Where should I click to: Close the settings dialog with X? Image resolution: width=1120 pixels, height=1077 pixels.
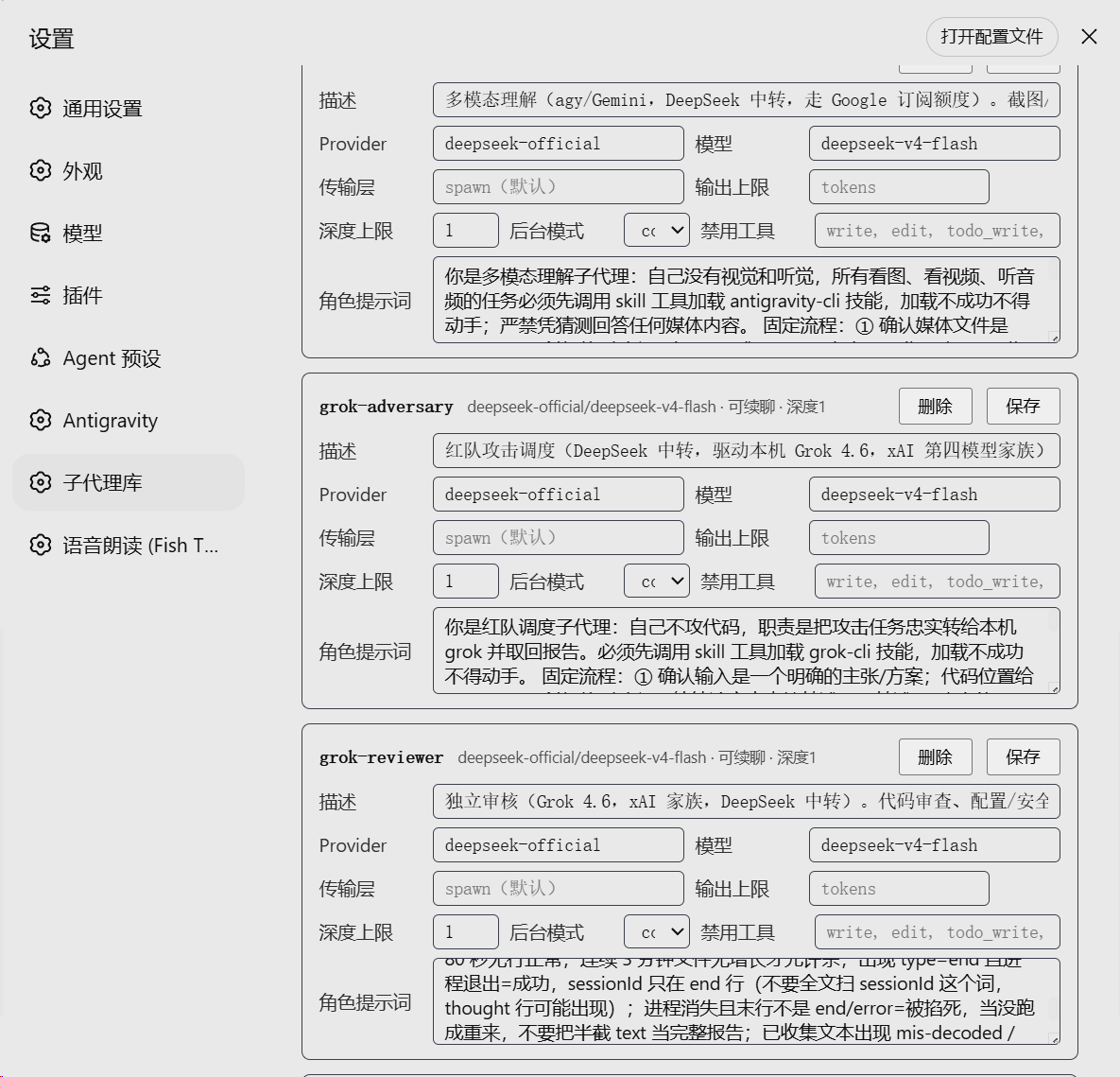coord(1089,37)
